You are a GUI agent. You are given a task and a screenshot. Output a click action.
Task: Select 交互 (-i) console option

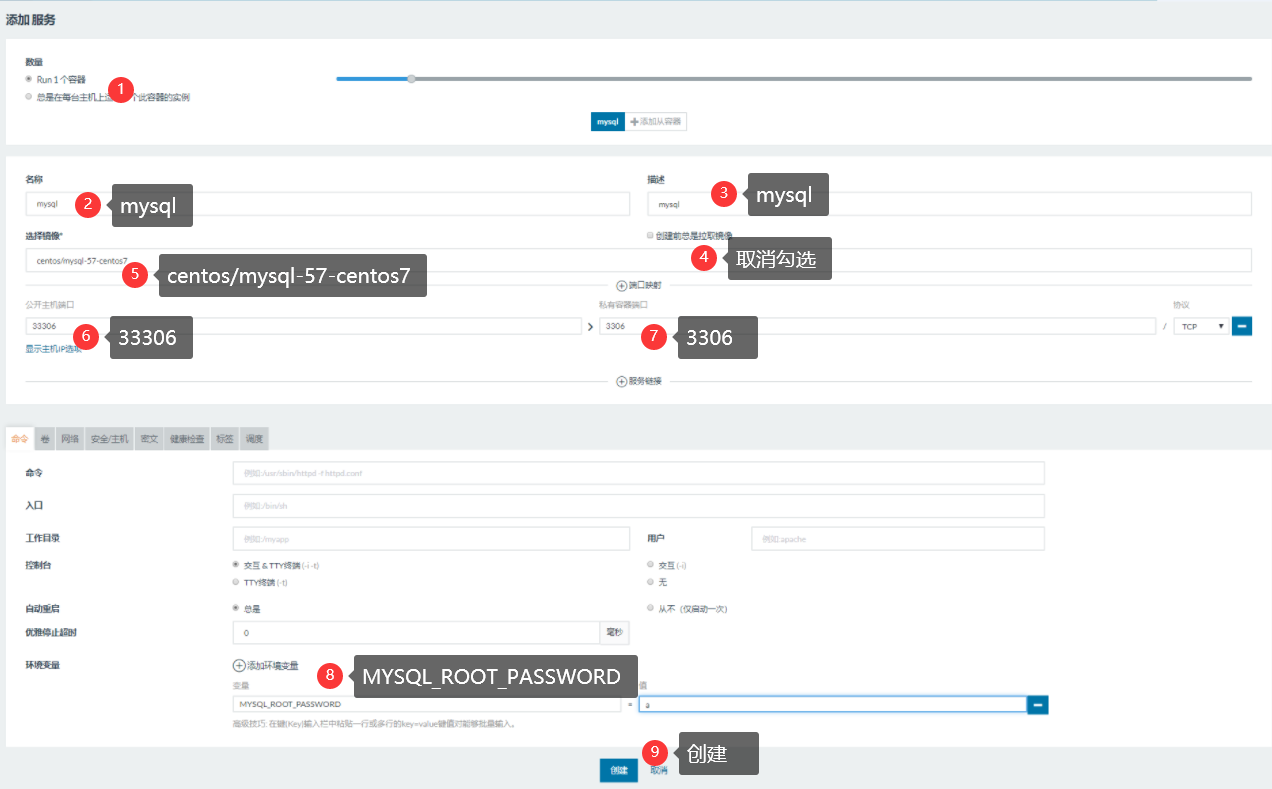[x=651, y=565]
